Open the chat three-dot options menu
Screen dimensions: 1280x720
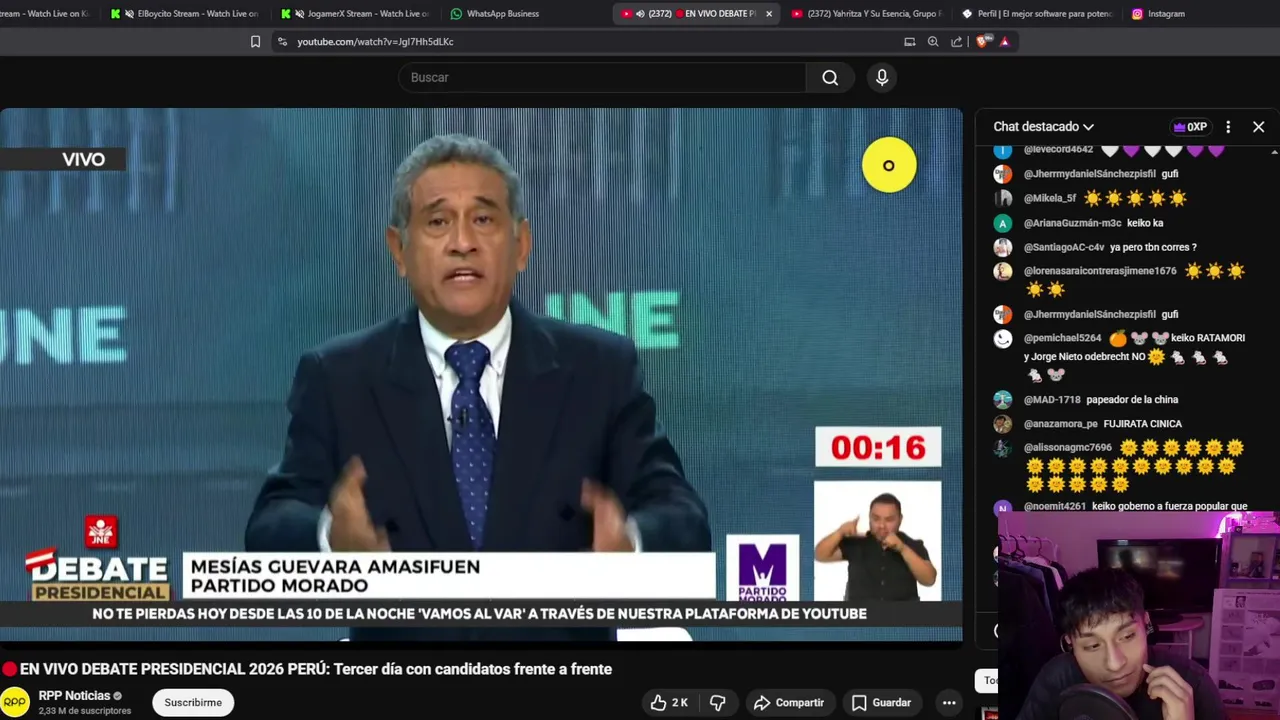tap(1228, 127)
